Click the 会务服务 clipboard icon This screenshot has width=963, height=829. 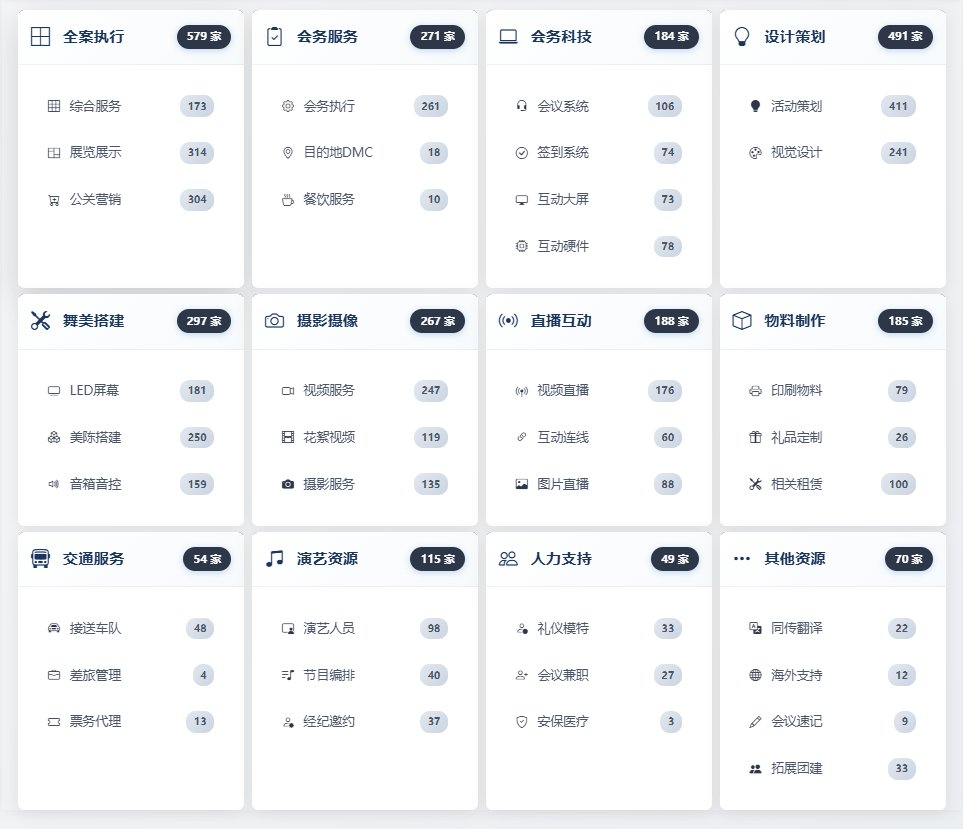tap(274, 37)
